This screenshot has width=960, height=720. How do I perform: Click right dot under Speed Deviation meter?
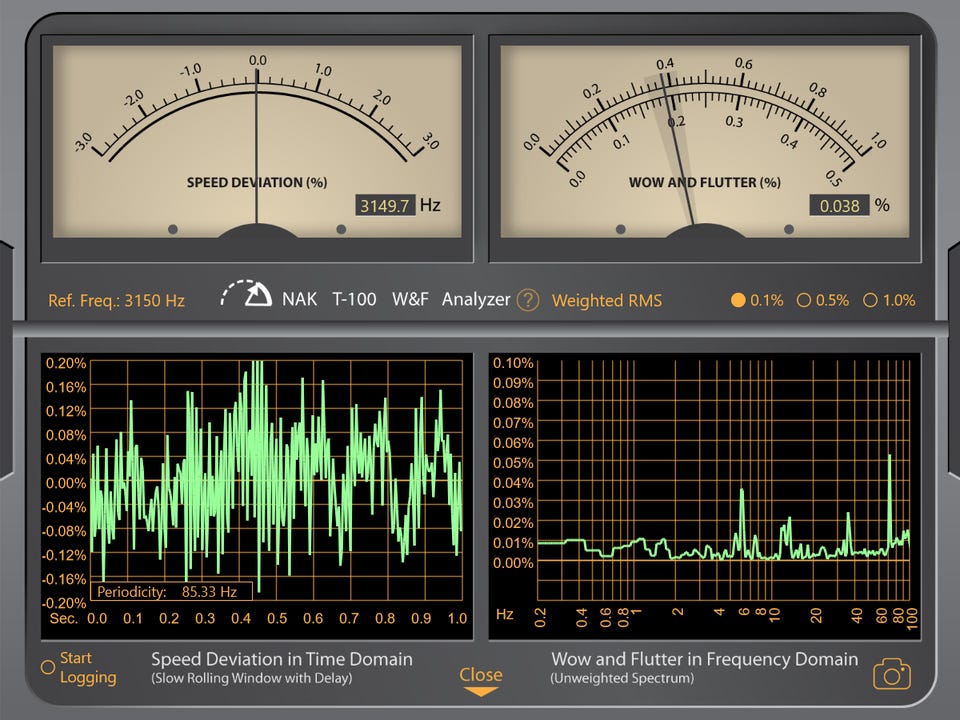coord(341,229)
